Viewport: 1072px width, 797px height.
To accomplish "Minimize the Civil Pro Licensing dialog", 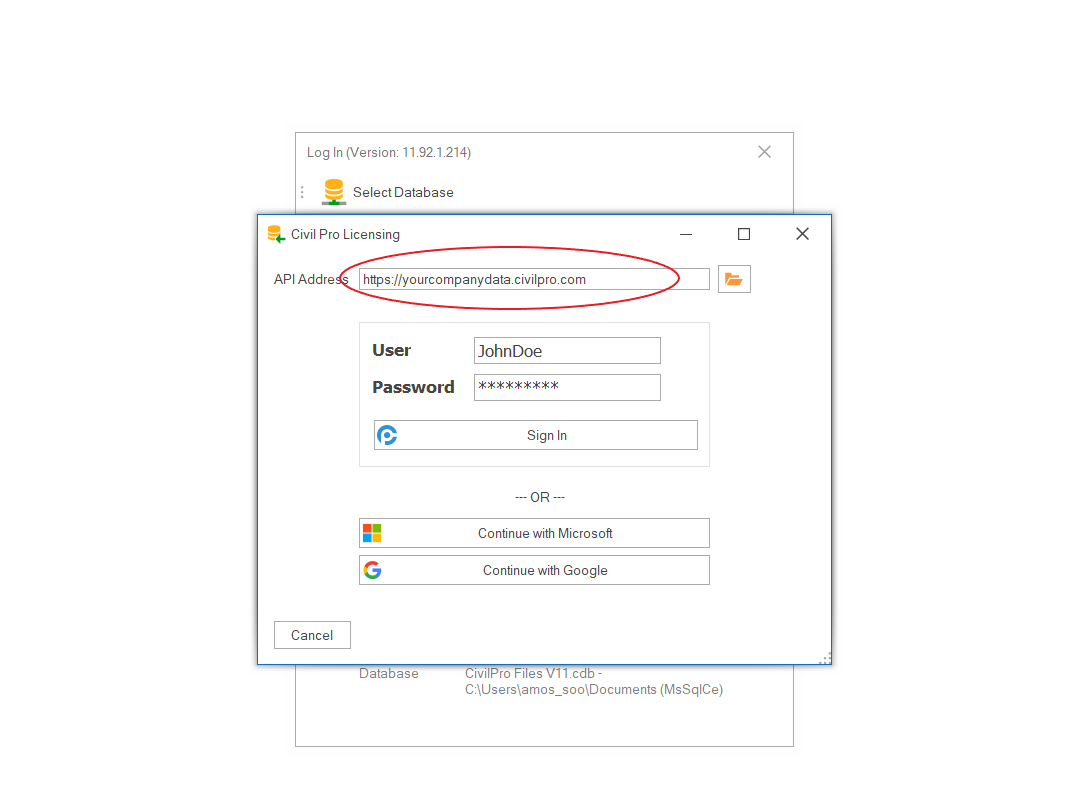I will click(x=686, y=234).
